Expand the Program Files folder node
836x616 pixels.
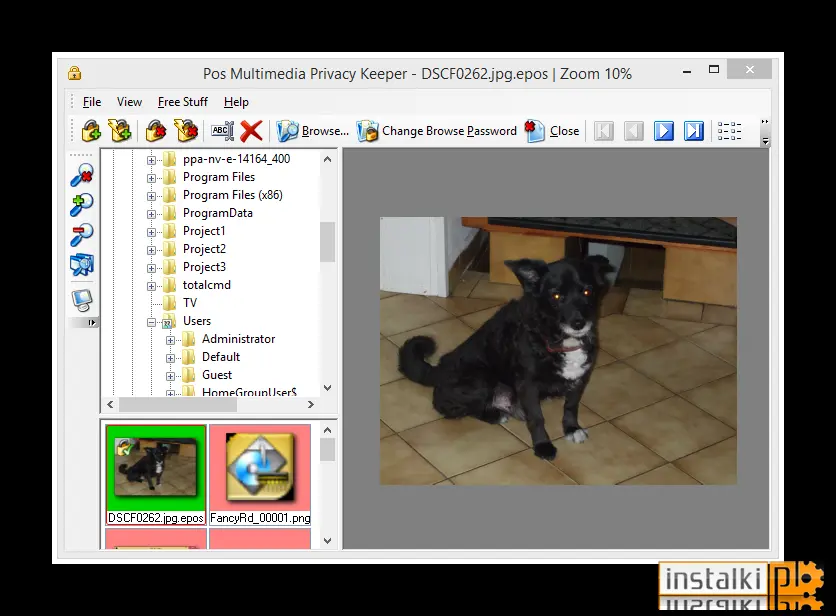151,178
